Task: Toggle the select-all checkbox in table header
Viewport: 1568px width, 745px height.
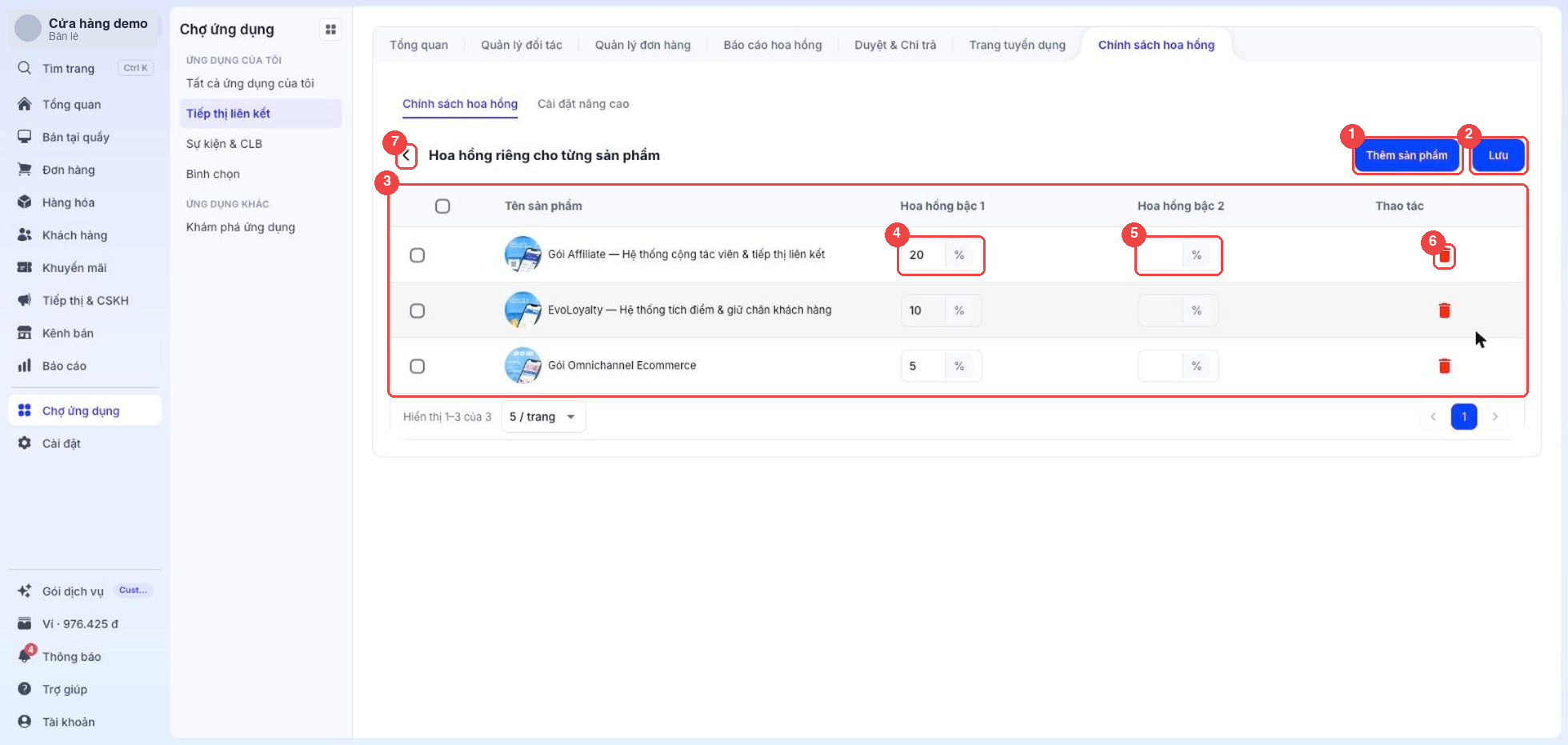Action: (442, 206)
